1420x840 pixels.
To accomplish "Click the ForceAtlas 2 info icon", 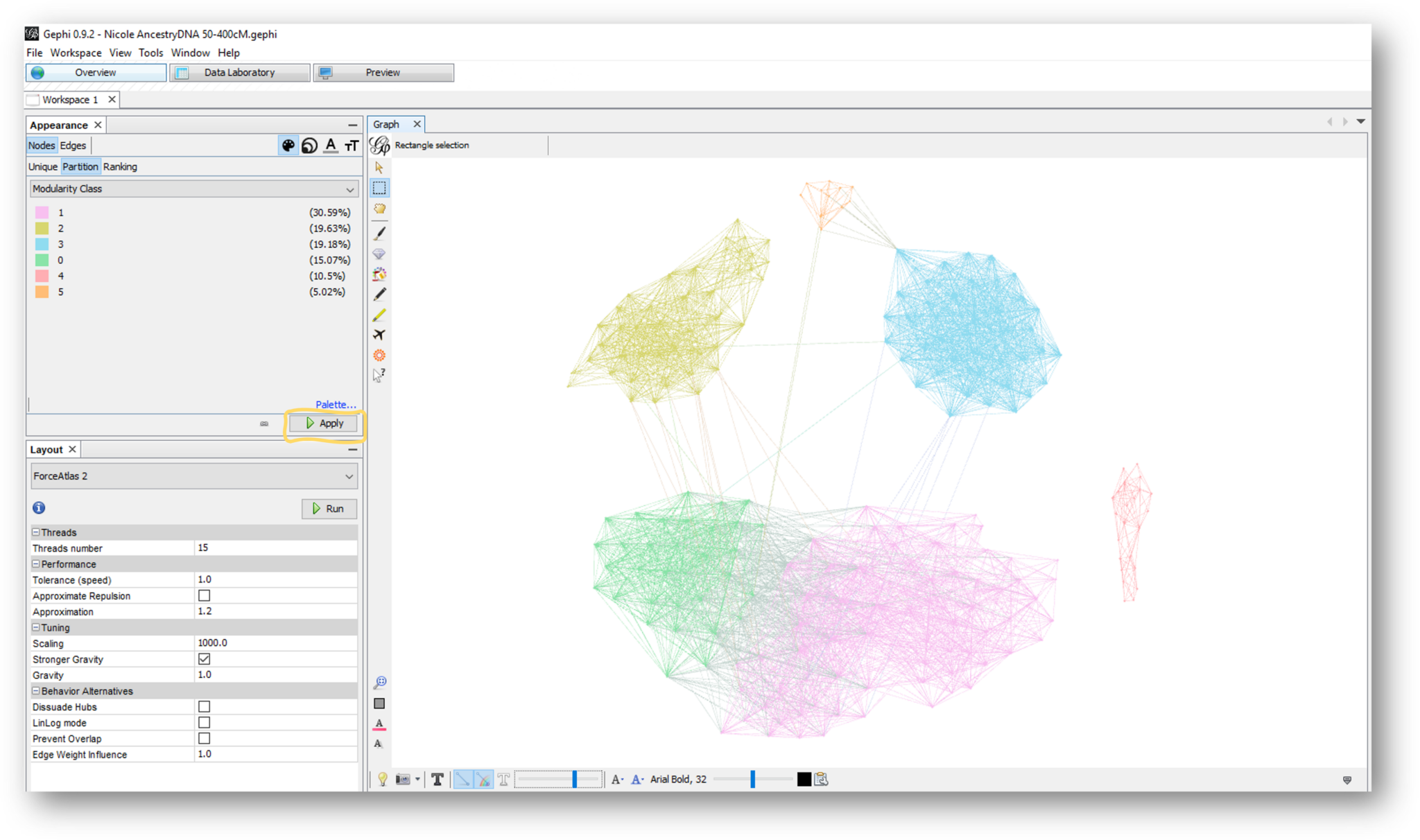I will click(39, 508).
